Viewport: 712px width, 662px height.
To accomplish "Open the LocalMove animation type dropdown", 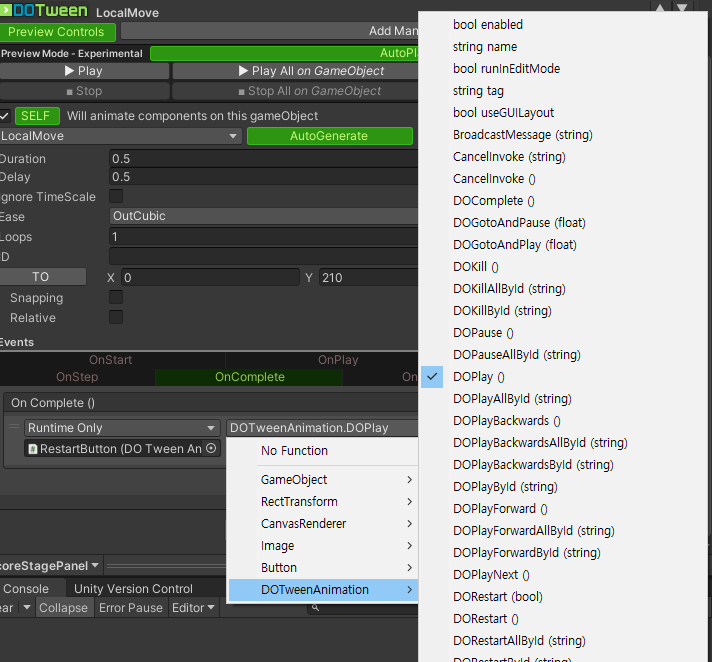I will point(120,136).
